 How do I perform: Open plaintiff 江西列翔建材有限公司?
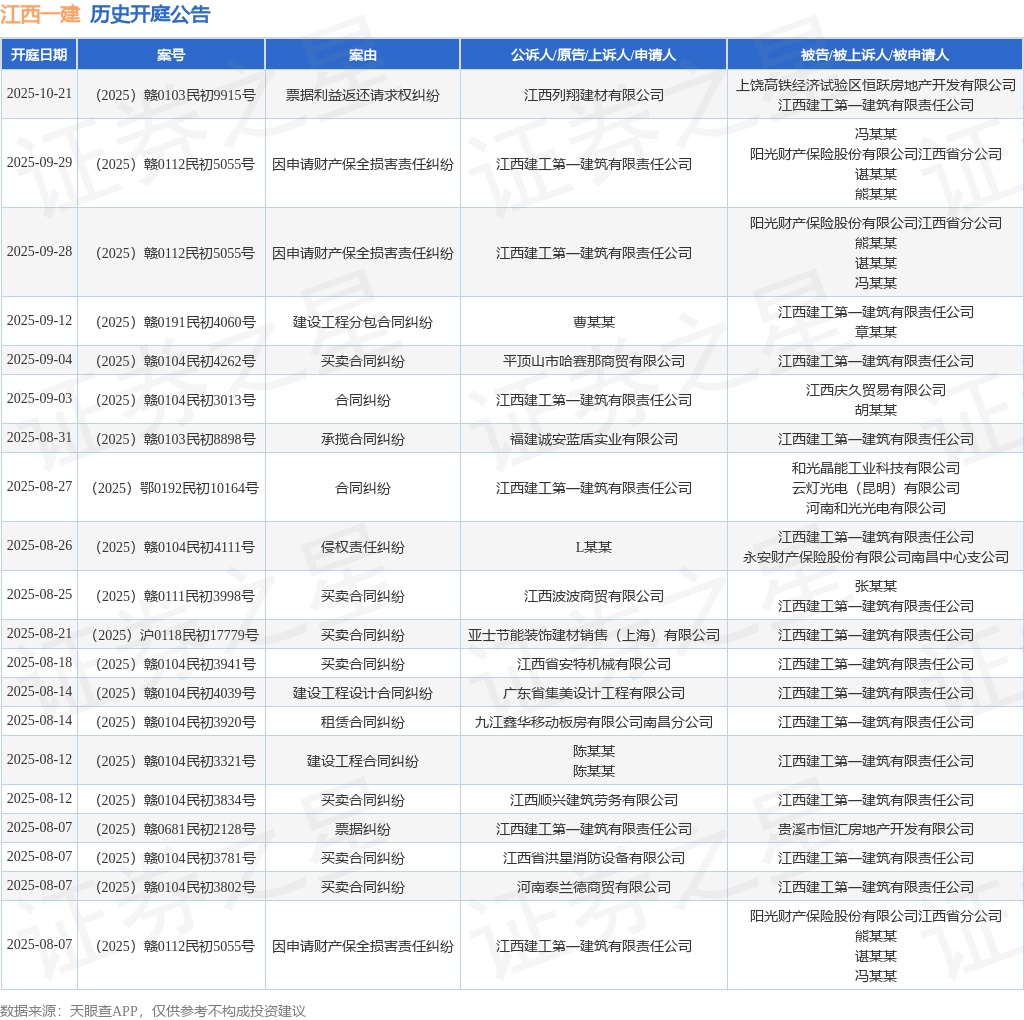[x=594, y=95]
